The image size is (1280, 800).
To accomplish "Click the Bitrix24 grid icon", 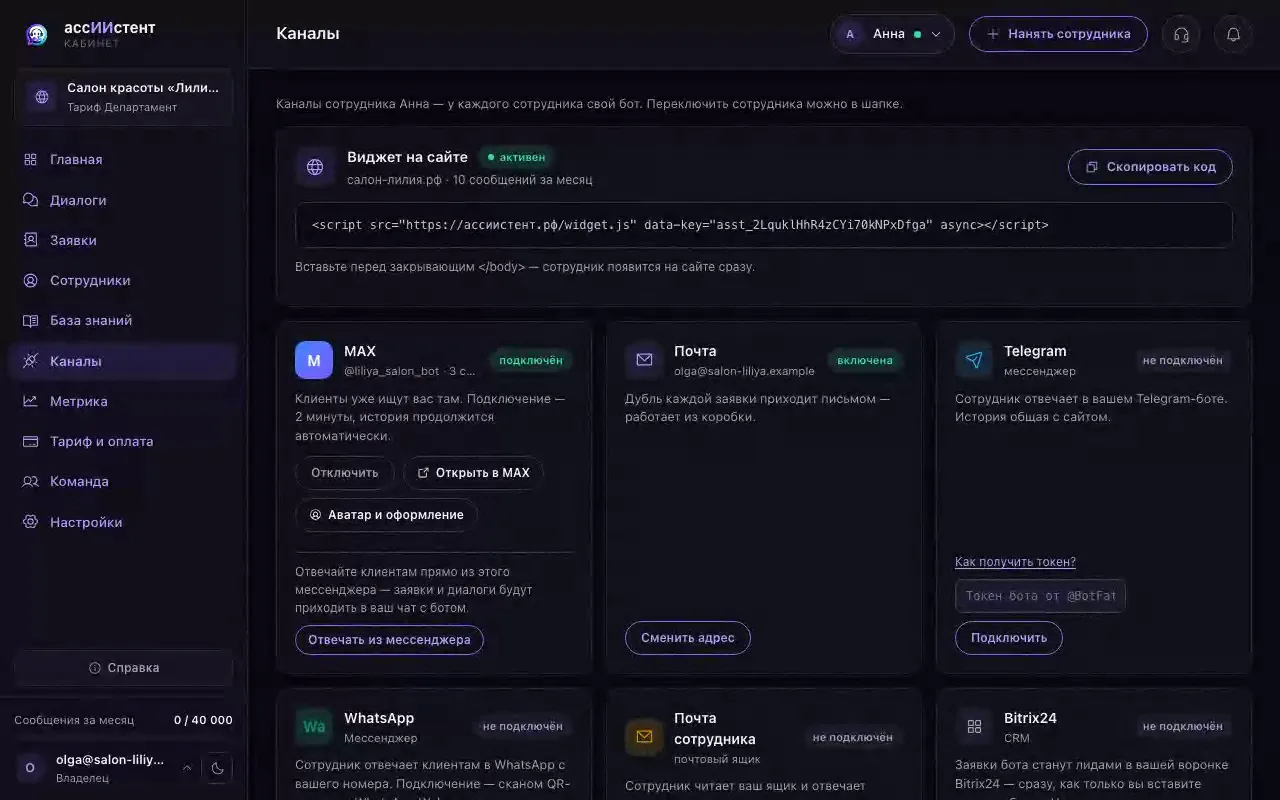I will coord(974,727).
